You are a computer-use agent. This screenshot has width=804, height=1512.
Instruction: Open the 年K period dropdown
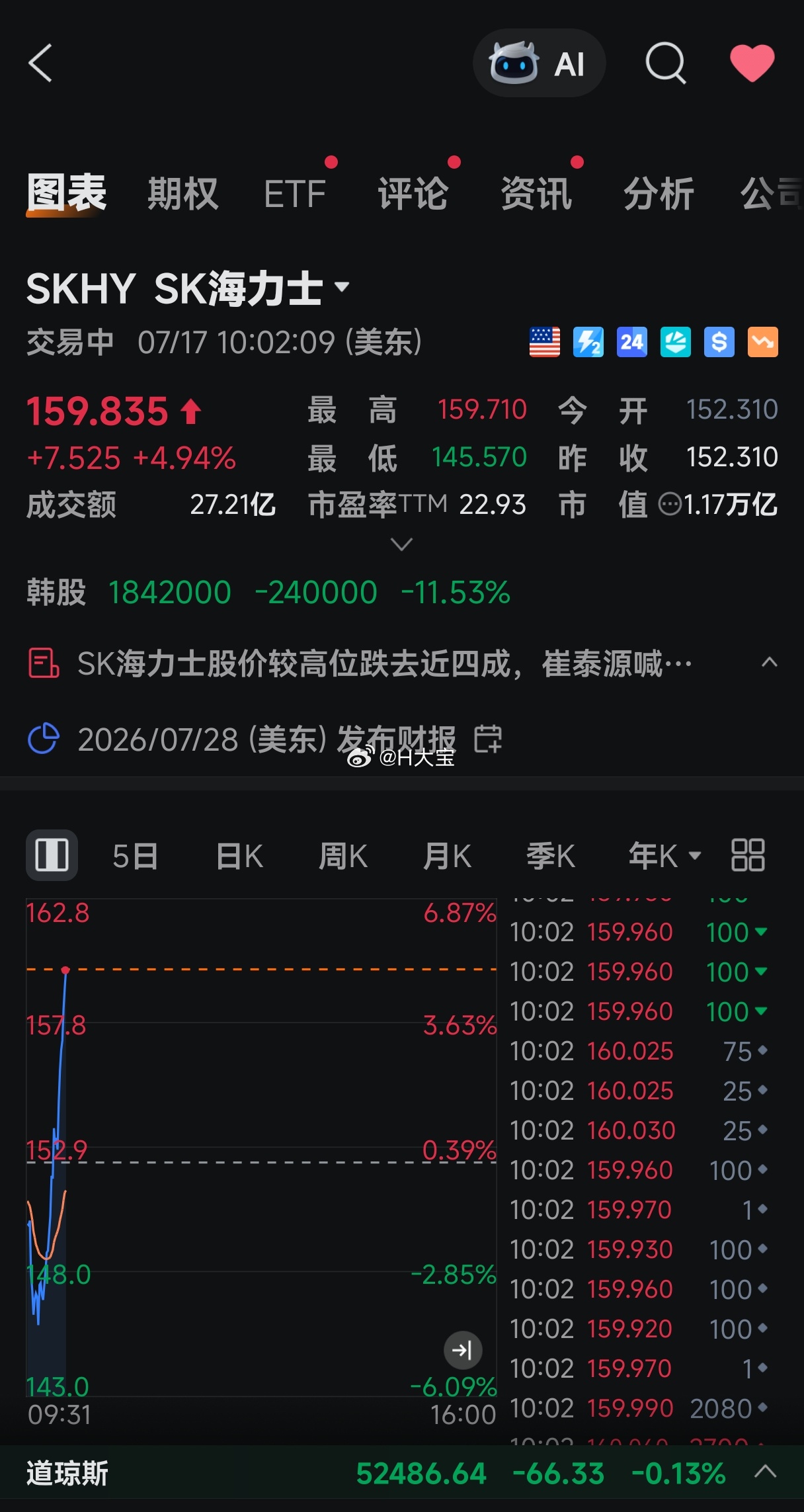point(664,856)
